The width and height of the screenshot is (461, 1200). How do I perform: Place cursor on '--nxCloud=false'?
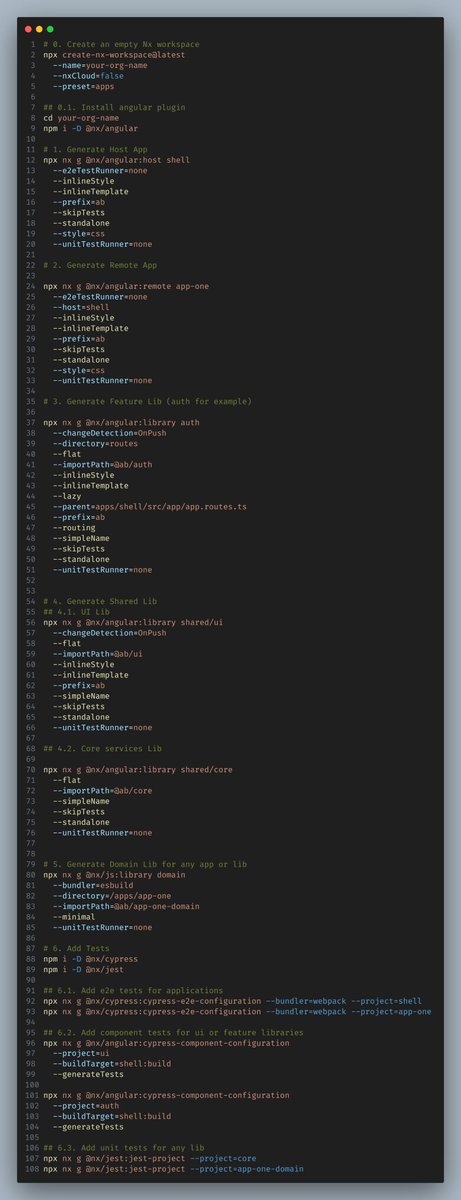tap(89, 75)
